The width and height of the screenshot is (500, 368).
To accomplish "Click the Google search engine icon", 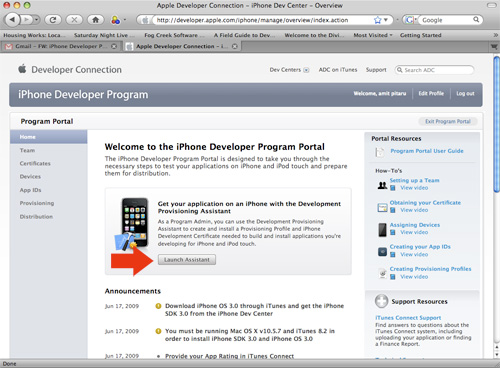I will coord(409,20).
